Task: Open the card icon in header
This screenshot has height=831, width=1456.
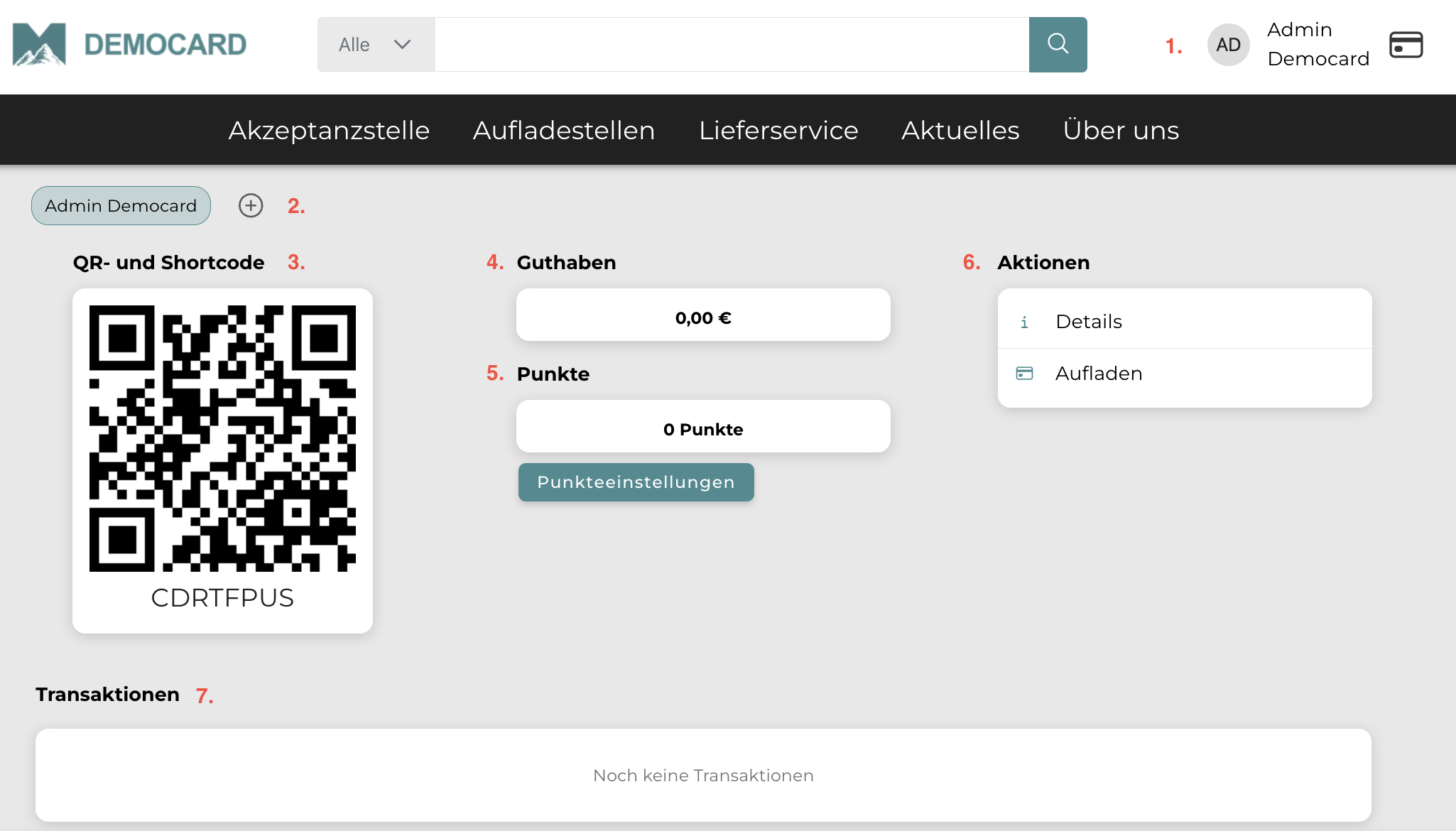Action: coord(1406,45)
